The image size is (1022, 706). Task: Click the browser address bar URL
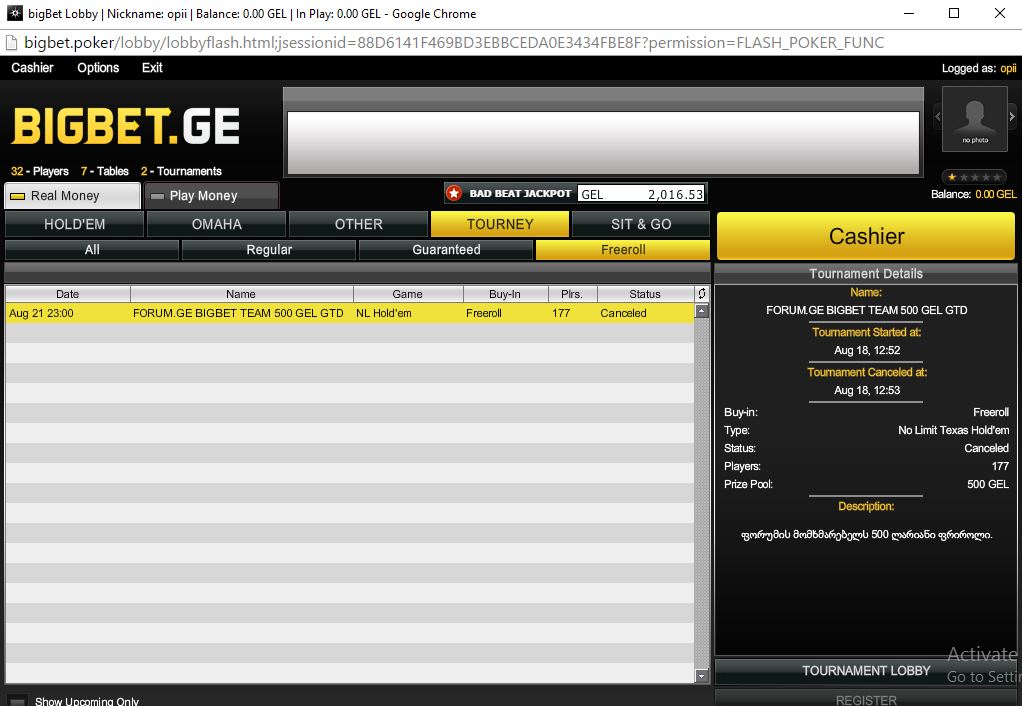click(x=454, y=43)
